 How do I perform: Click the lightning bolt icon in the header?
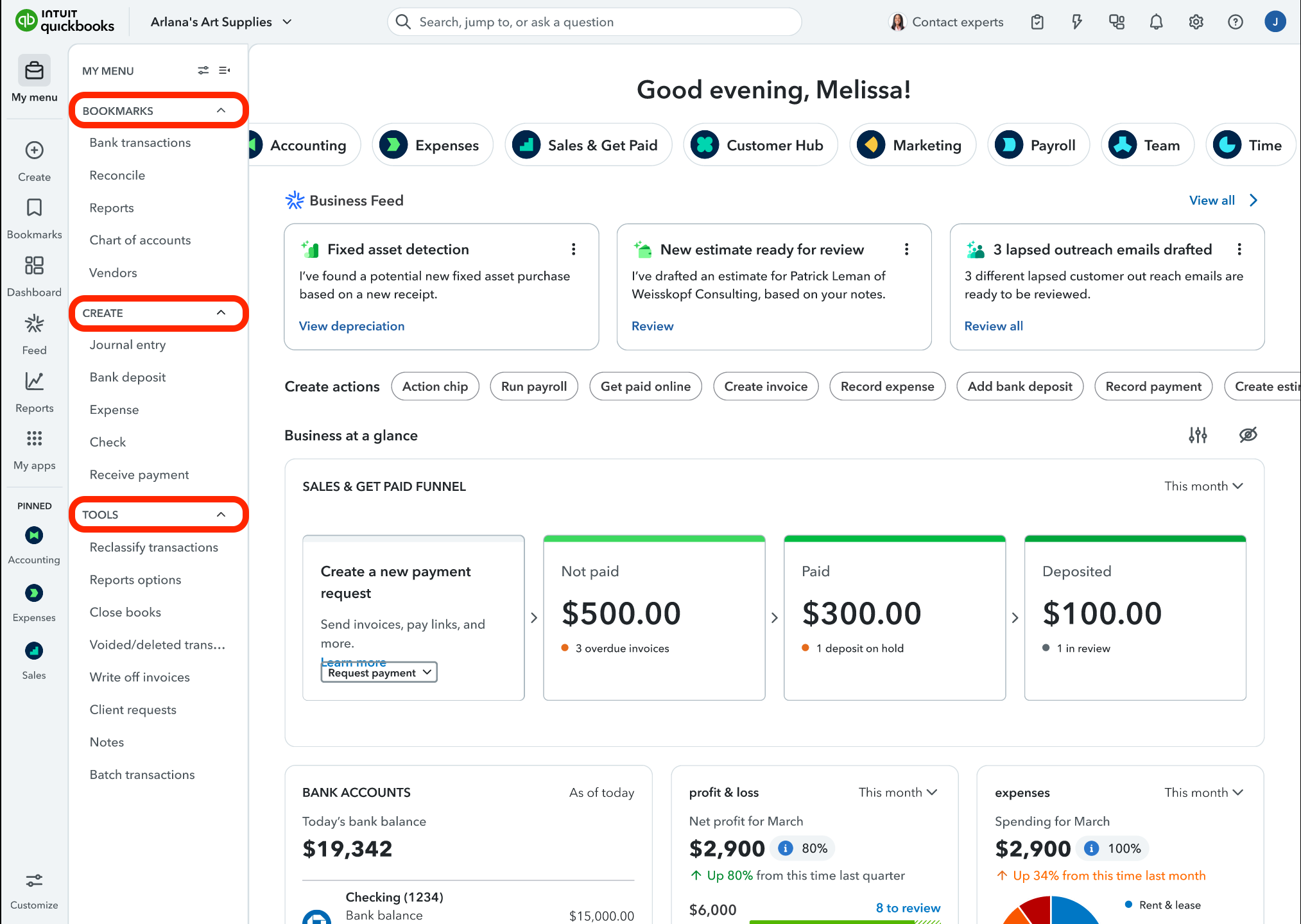click(x=1077, y=22)
